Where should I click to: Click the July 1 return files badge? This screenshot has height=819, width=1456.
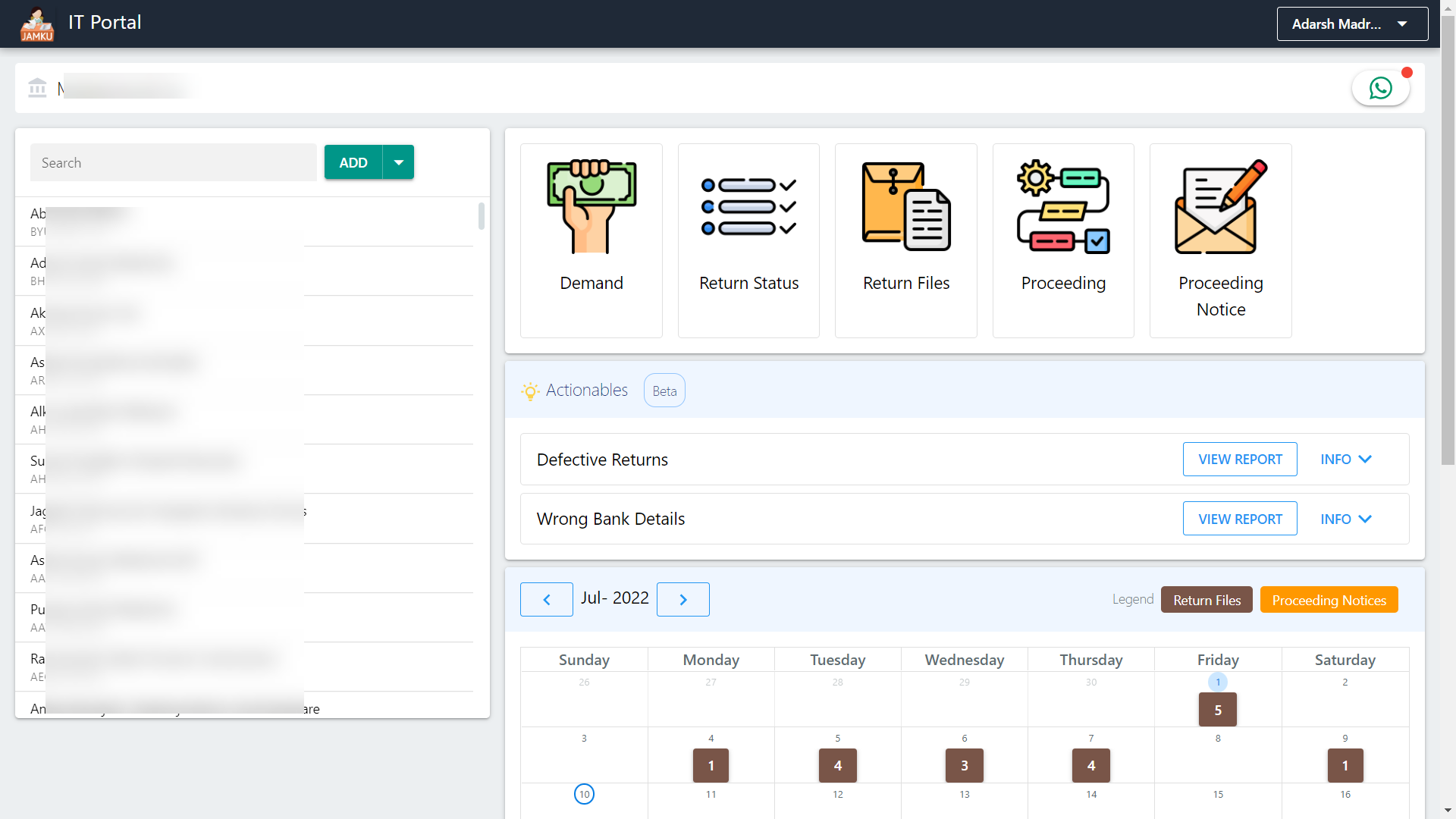tap(1217, 710)
